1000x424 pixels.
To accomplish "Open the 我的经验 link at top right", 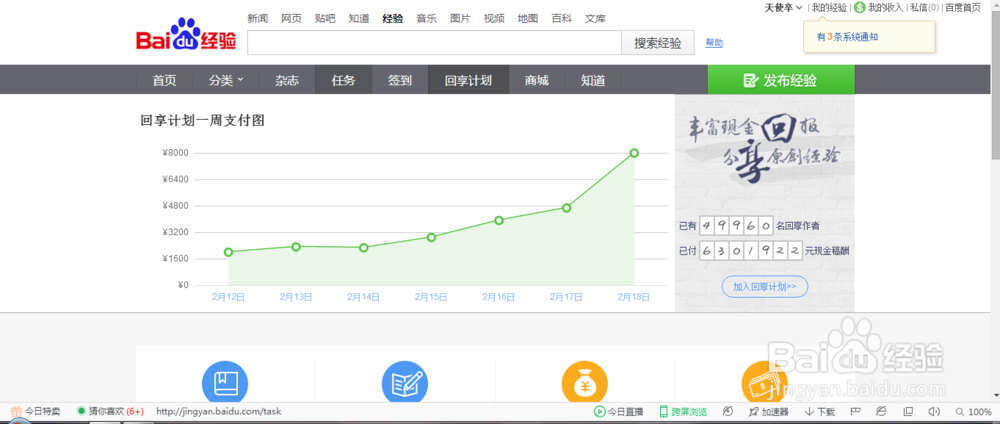I will click(x=829, y=8).
